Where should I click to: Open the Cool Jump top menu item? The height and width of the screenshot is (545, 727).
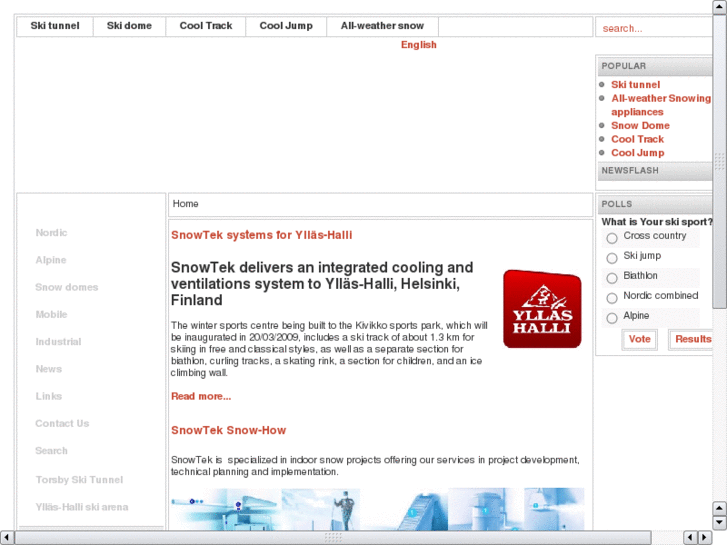(x=286, y=26)
